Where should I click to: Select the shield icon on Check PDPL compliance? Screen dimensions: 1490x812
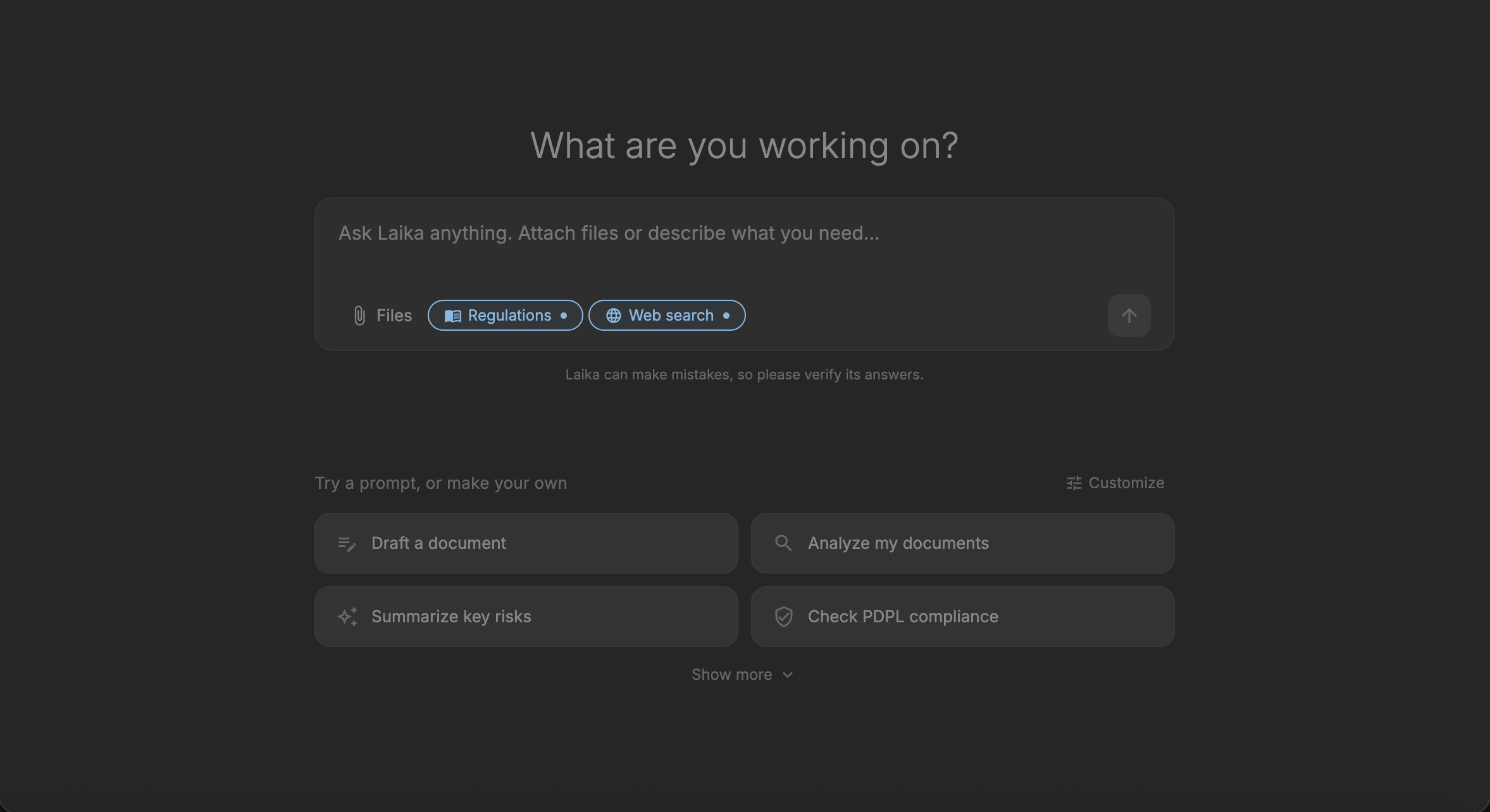click(783, 616)
